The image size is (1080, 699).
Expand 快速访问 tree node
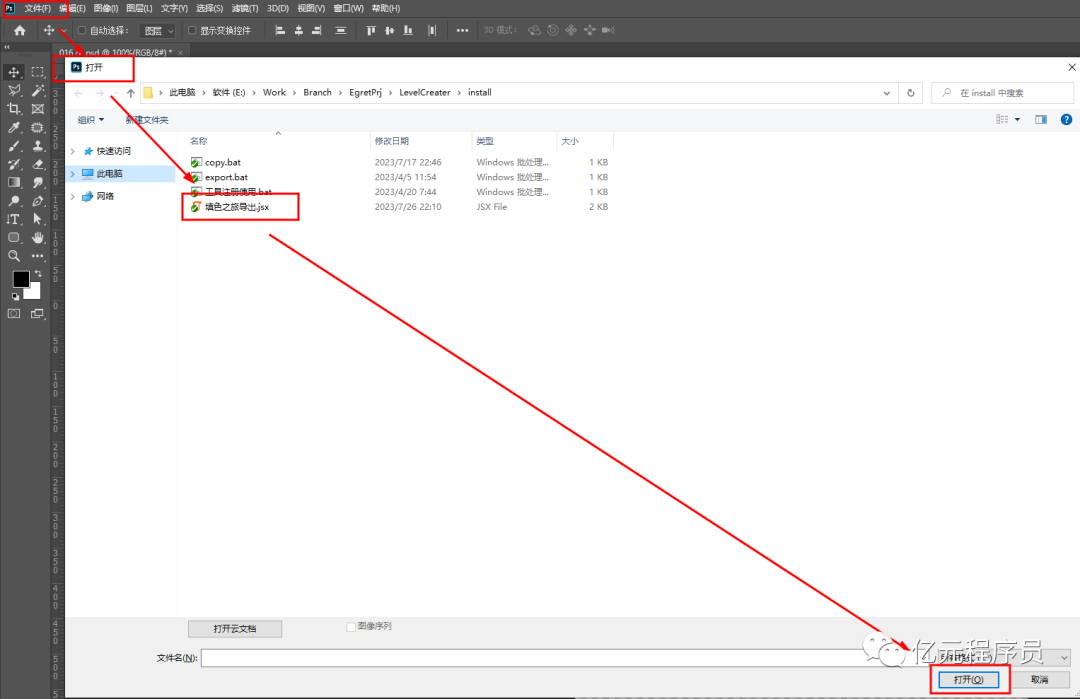(73, 152)
